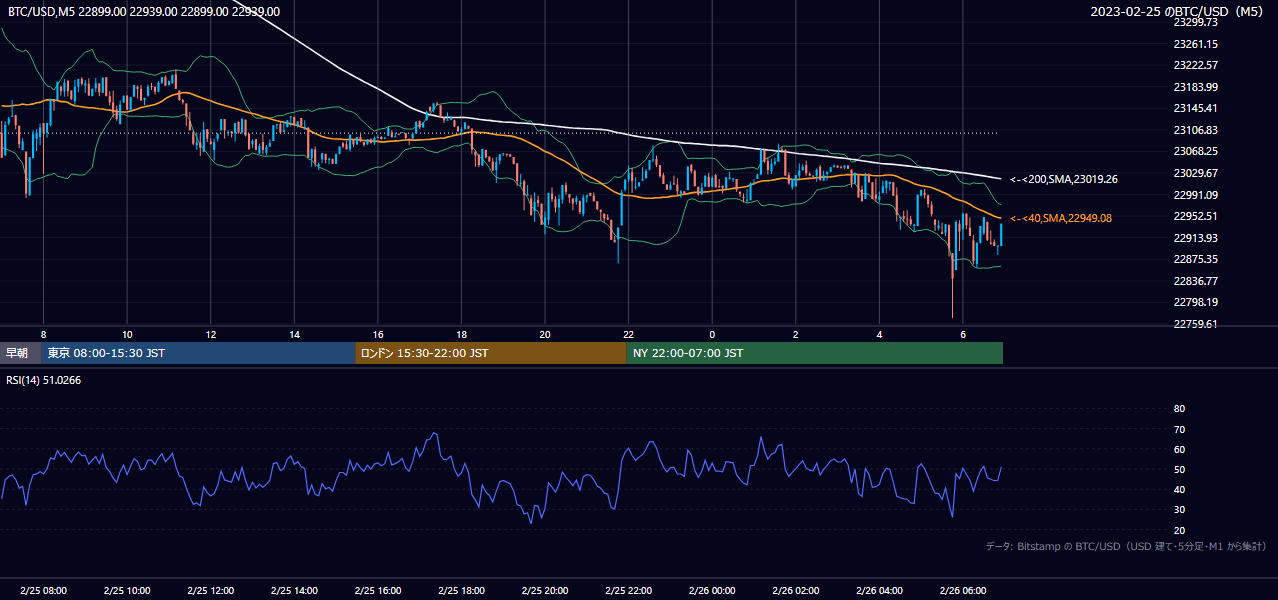The height and width of the screenshot is (600, 1278).
Task: Click hour tick 4 under price chart
Action: (x=879, y=334)
